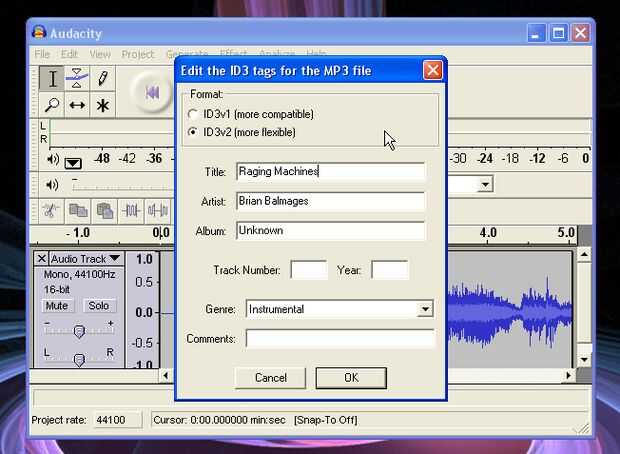620x454 pixels.
Task: Click the Project rate 44100 field
Action: coord(117,420)
